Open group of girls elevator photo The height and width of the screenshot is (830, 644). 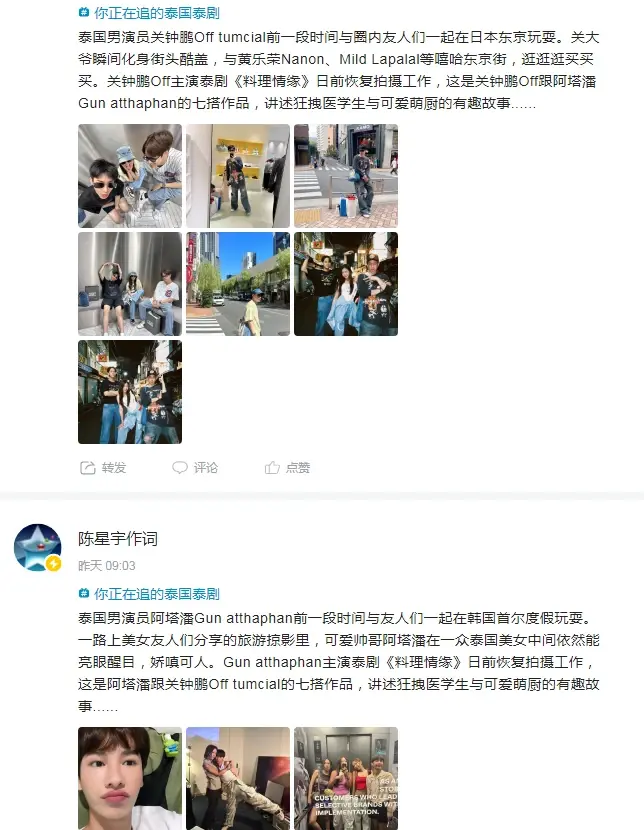click(346, 778)
